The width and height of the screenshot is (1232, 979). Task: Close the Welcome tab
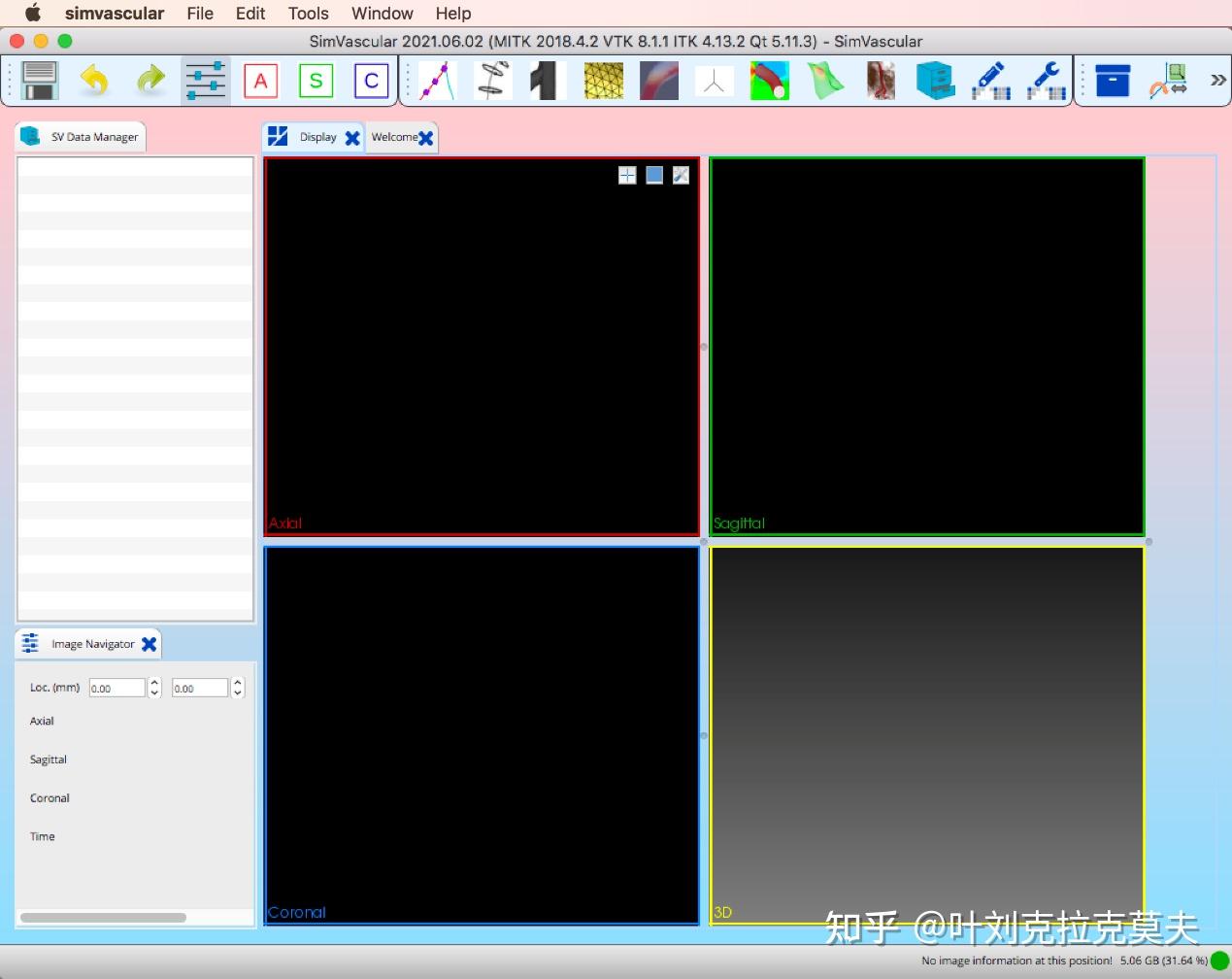[x=425, y=138]
